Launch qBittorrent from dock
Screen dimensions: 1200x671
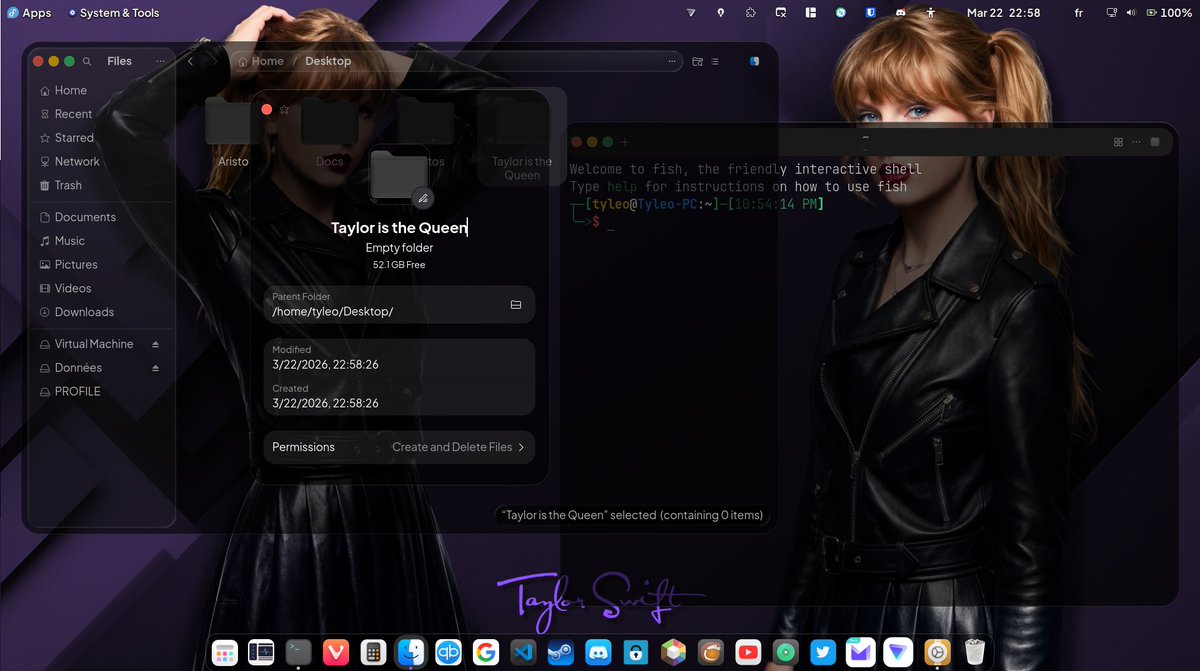[448, 652]
